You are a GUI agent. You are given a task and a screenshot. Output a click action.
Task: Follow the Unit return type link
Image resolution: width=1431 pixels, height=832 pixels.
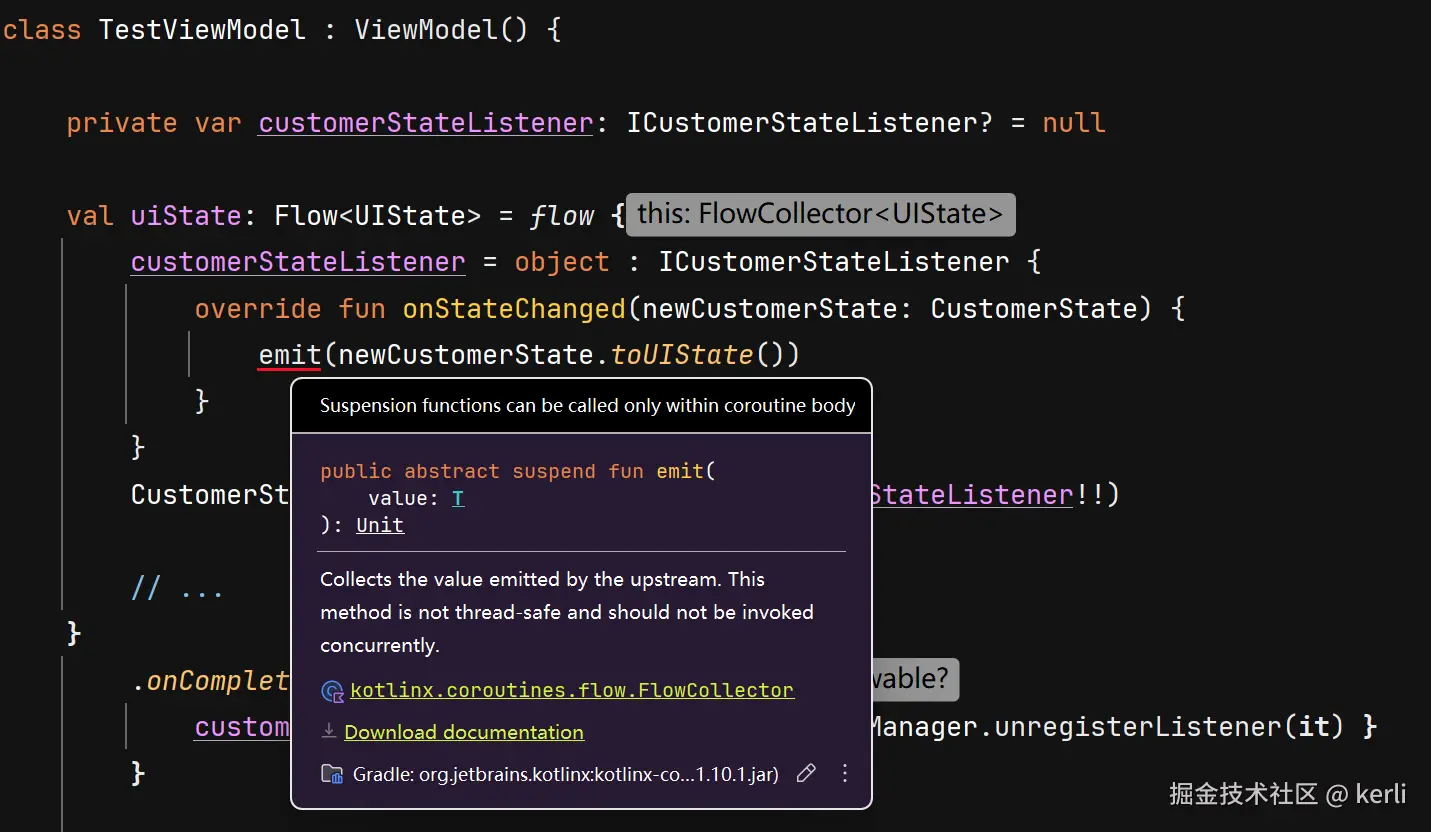click(x=380, y=525)
